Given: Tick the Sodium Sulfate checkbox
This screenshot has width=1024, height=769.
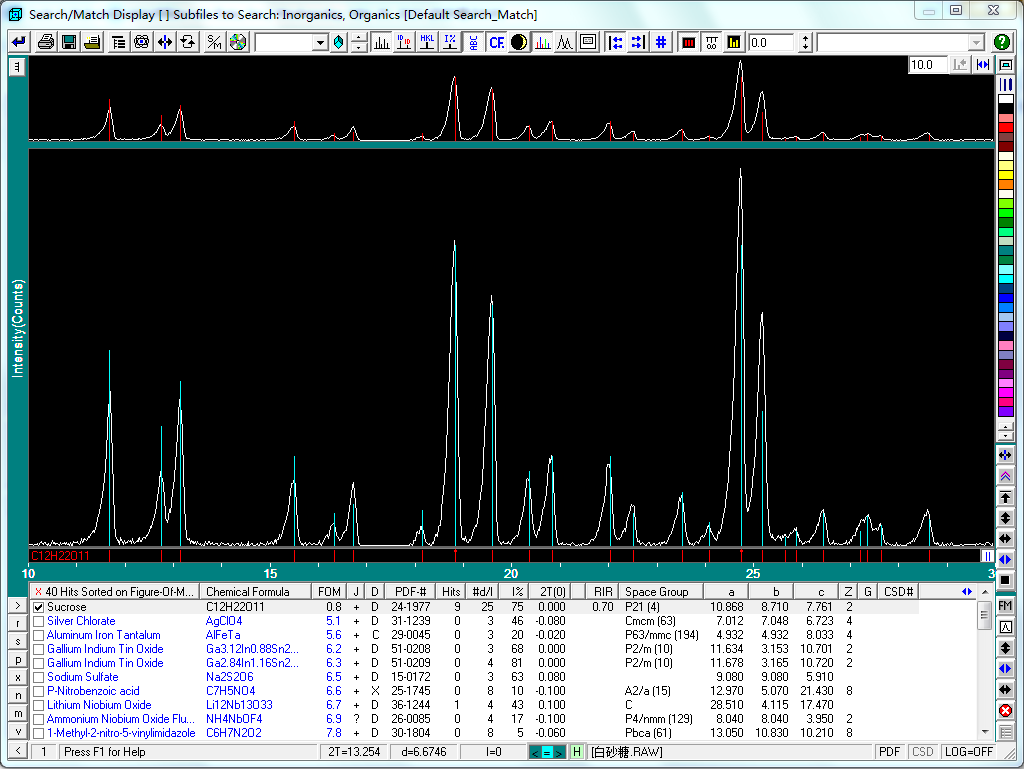Looking at the screenshot, I should click(39, 677).
